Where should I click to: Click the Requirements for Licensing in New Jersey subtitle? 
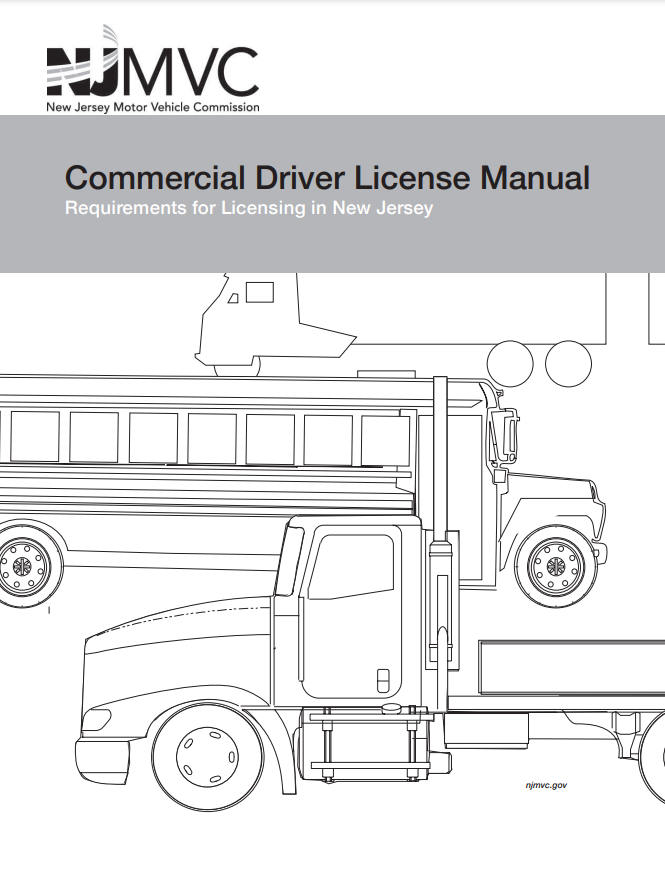248,209
